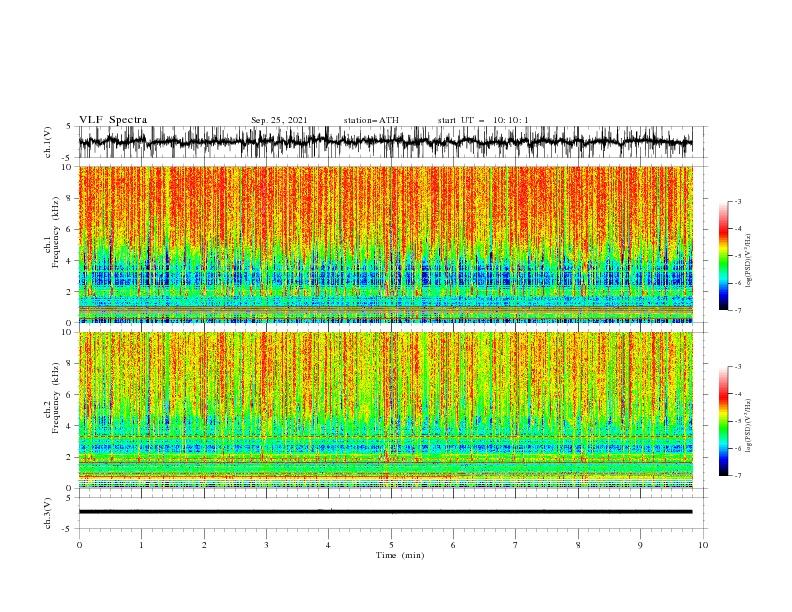Screen dimensions: 792x612
Task: Click the 'VLF Spectra' plot title
Action: coord(113,120)
